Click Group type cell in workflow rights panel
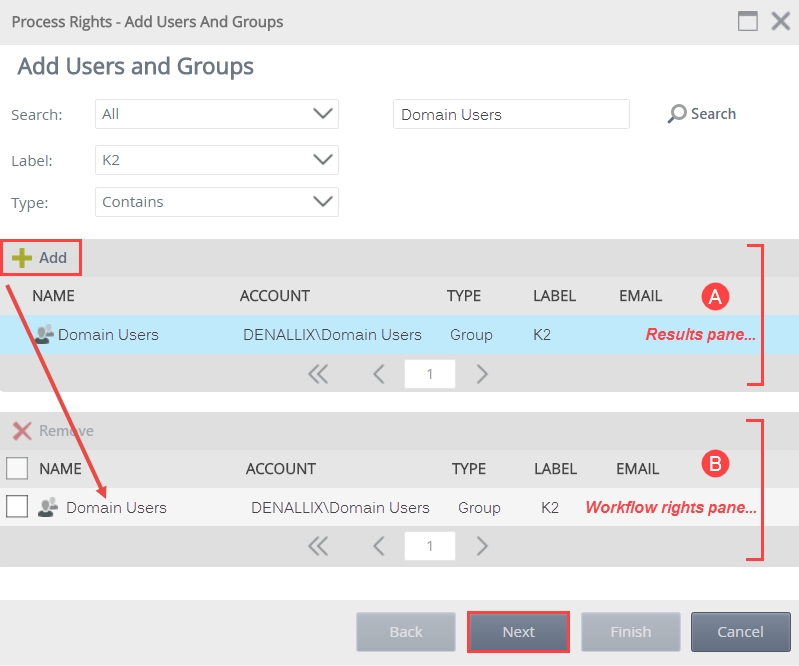The width and height of the screenshot is (799, 666). (479, 508)
